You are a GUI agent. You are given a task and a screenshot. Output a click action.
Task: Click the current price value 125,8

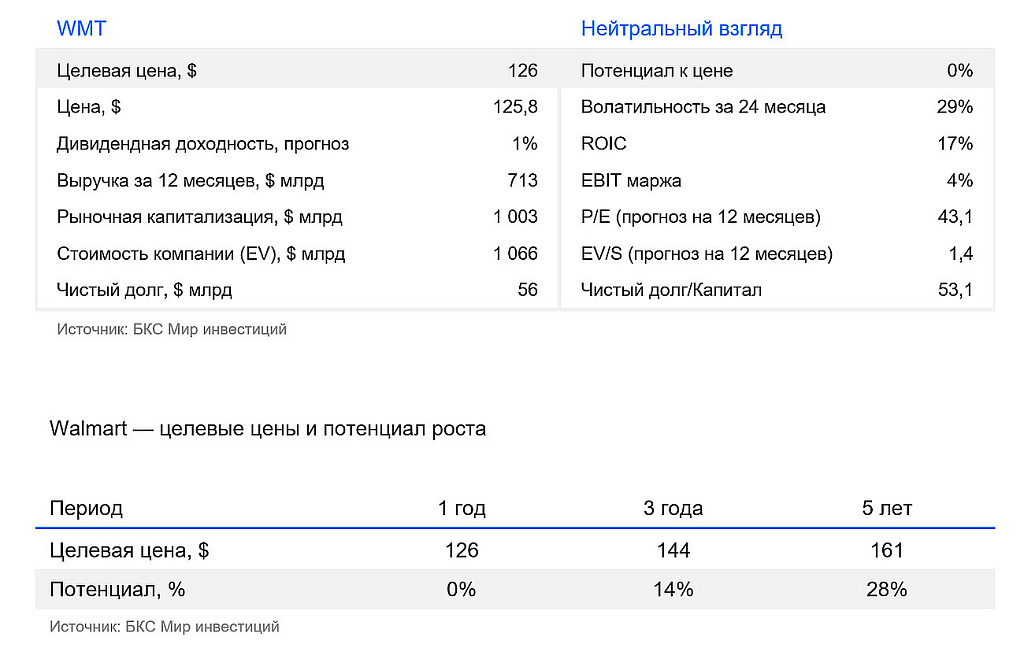(515, 107)
